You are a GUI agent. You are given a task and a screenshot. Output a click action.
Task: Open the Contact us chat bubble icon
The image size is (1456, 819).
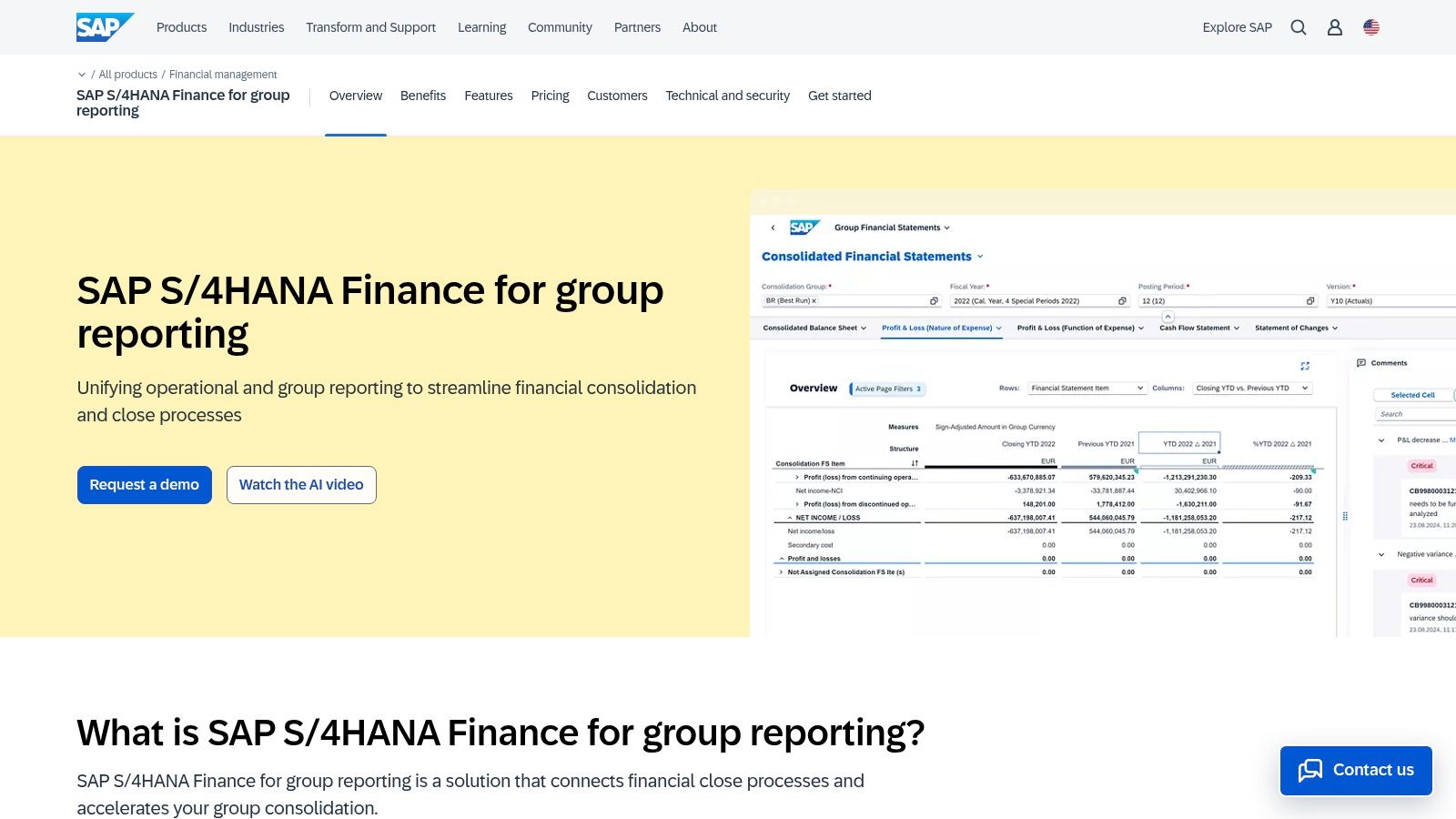1310,770
